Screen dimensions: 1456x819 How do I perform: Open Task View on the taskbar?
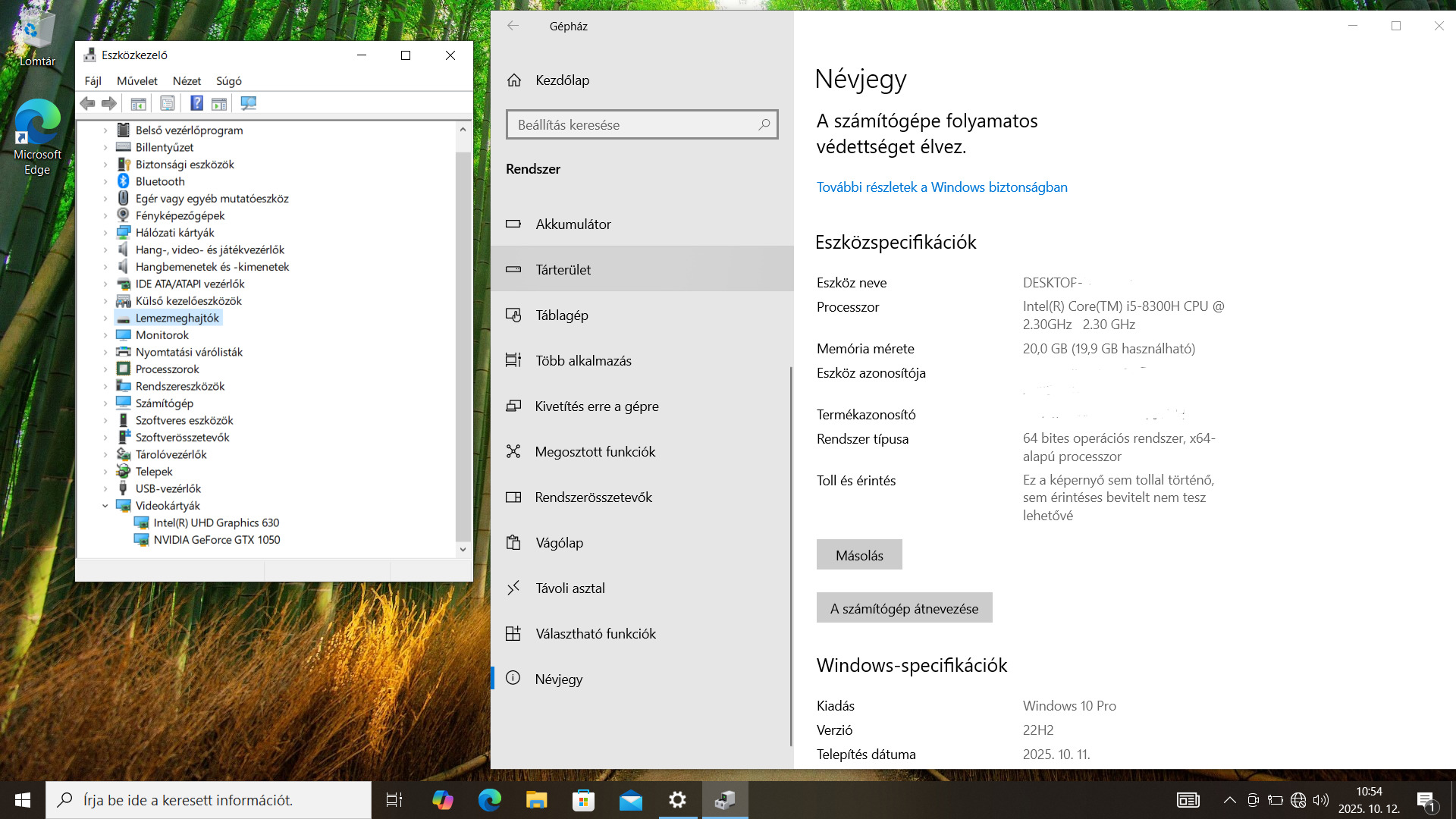point(394,800)
